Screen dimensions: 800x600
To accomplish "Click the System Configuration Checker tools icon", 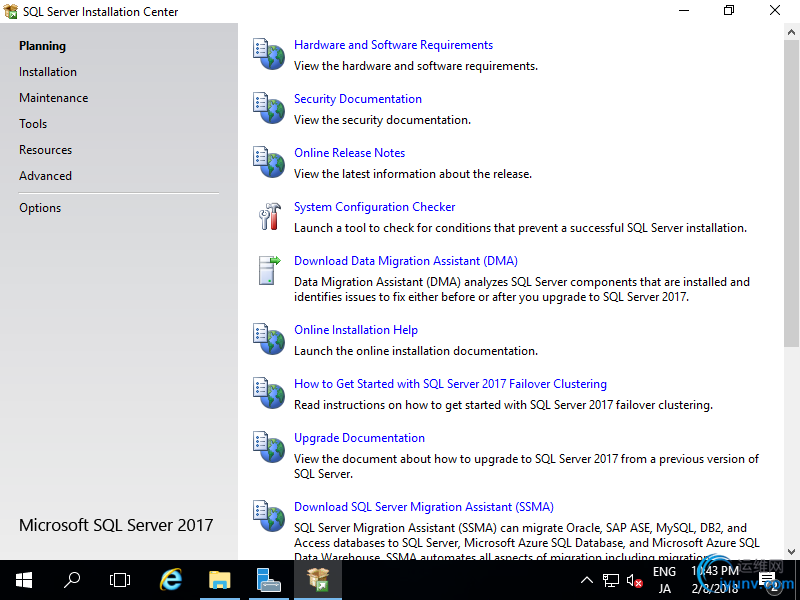I will [x=269, y=216].
